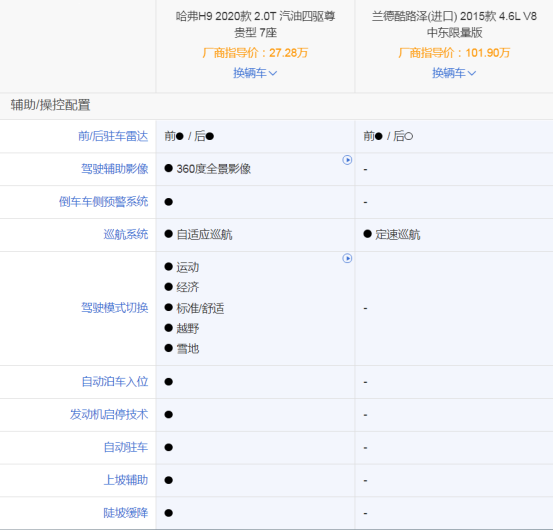Open the 驾驶模式切换 link
This screenshot has height=531, width=556.
click(x=115, y=308)
